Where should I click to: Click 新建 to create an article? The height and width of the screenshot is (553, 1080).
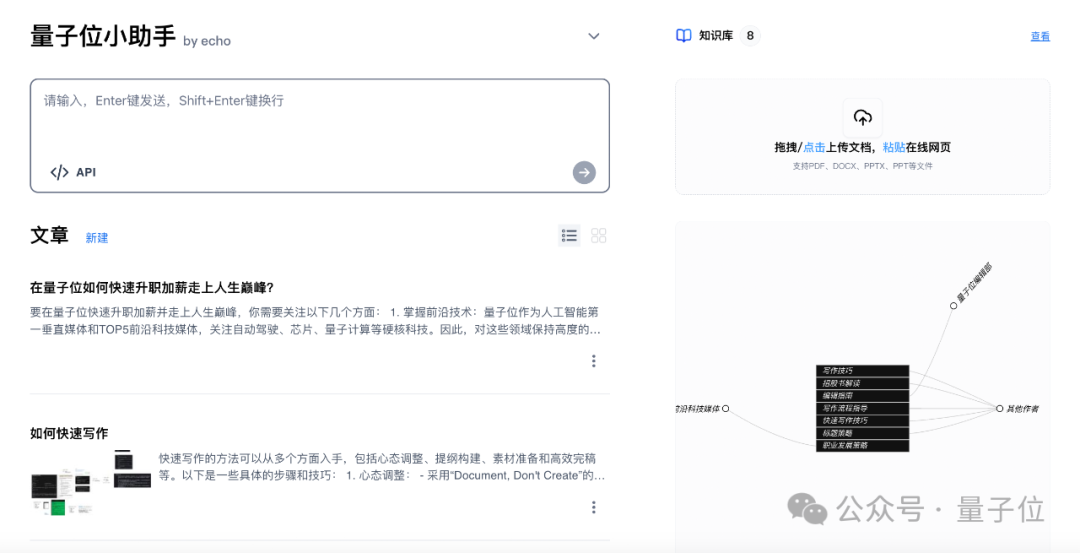coord(96,238)
